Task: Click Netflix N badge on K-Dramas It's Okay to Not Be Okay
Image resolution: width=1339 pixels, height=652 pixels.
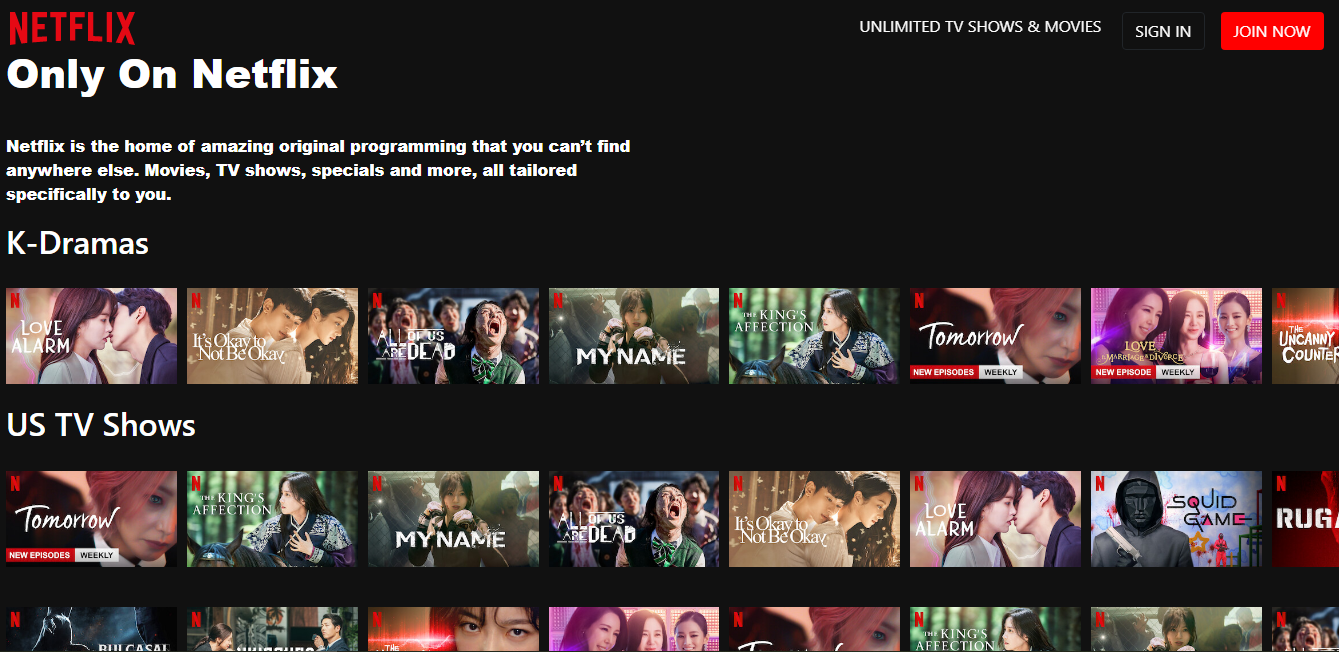Action: tap(196, 299)
